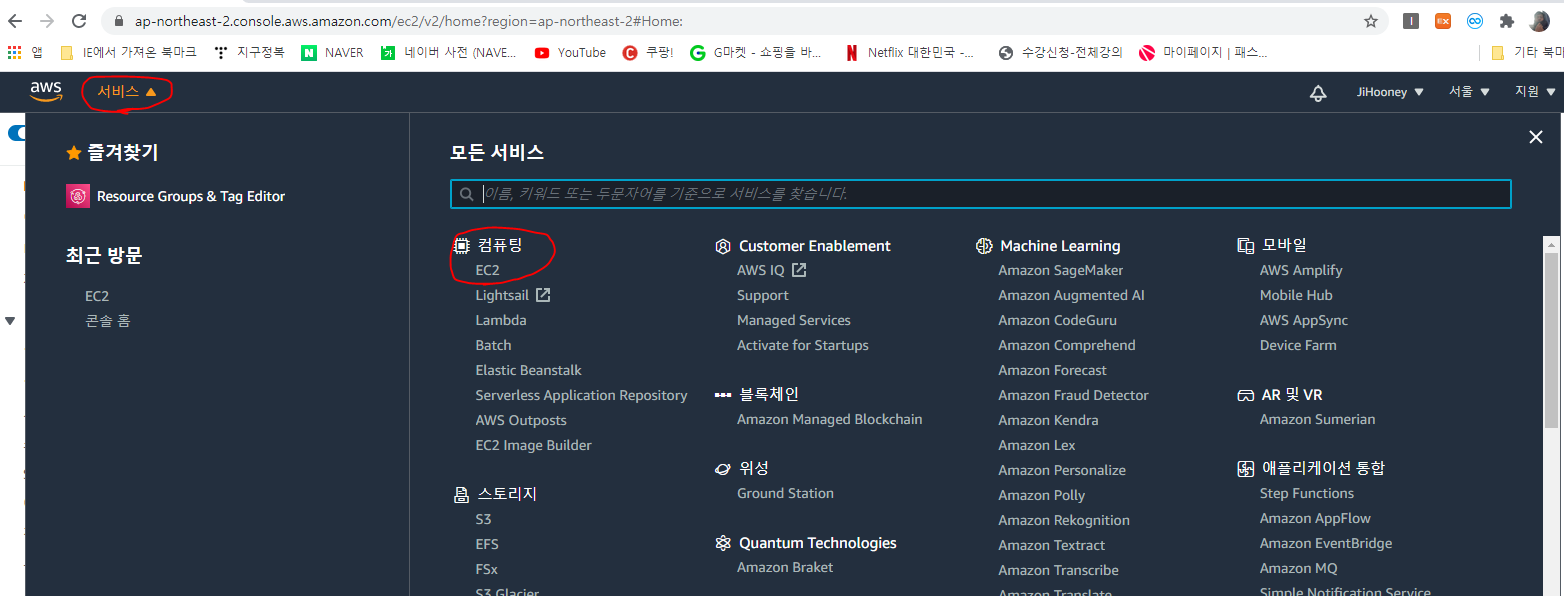The width and height of the screenshot is (1564, 596).
Task: Open AWS Amplify
Action: point(1301,270)
